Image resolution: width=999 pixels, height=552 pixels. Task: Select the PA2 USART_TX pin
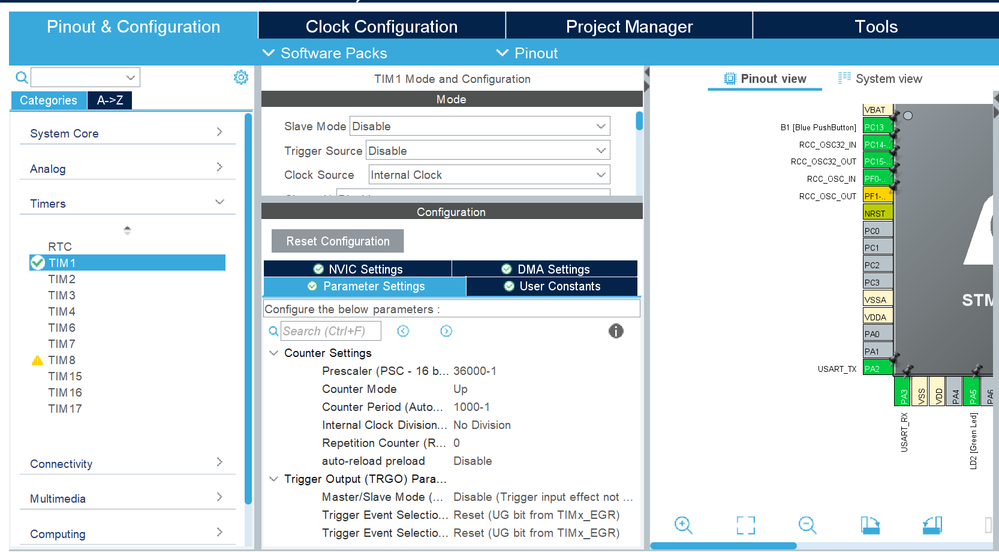[x=877, y=368]
